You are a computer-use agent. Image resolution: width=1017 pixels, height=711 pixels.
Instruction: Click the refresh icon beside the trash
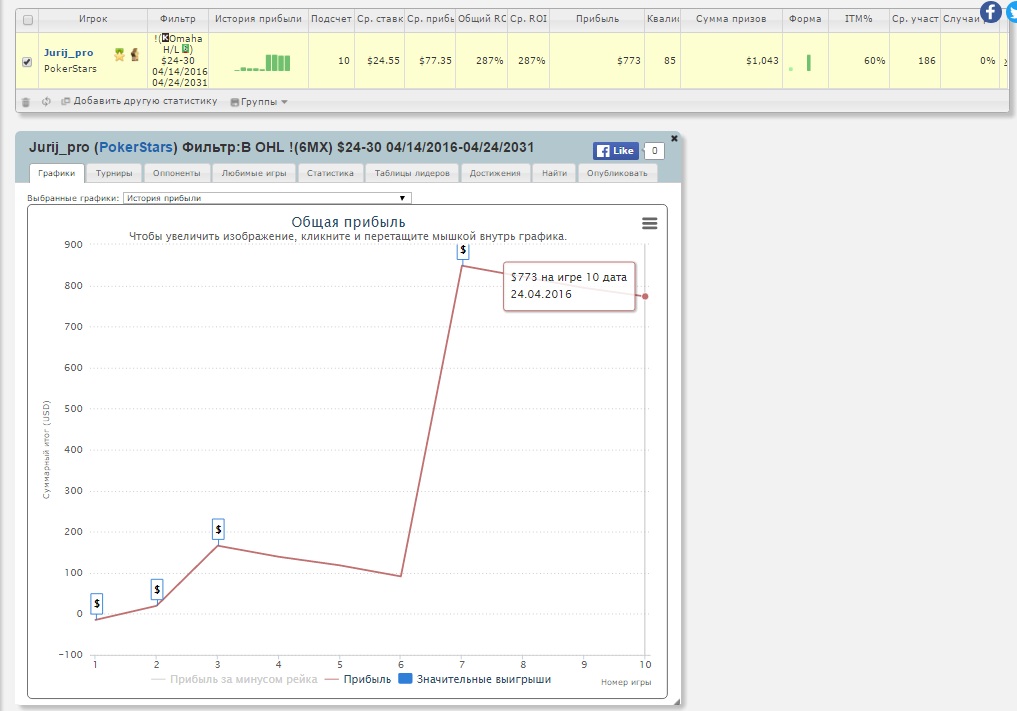(46, 101)
